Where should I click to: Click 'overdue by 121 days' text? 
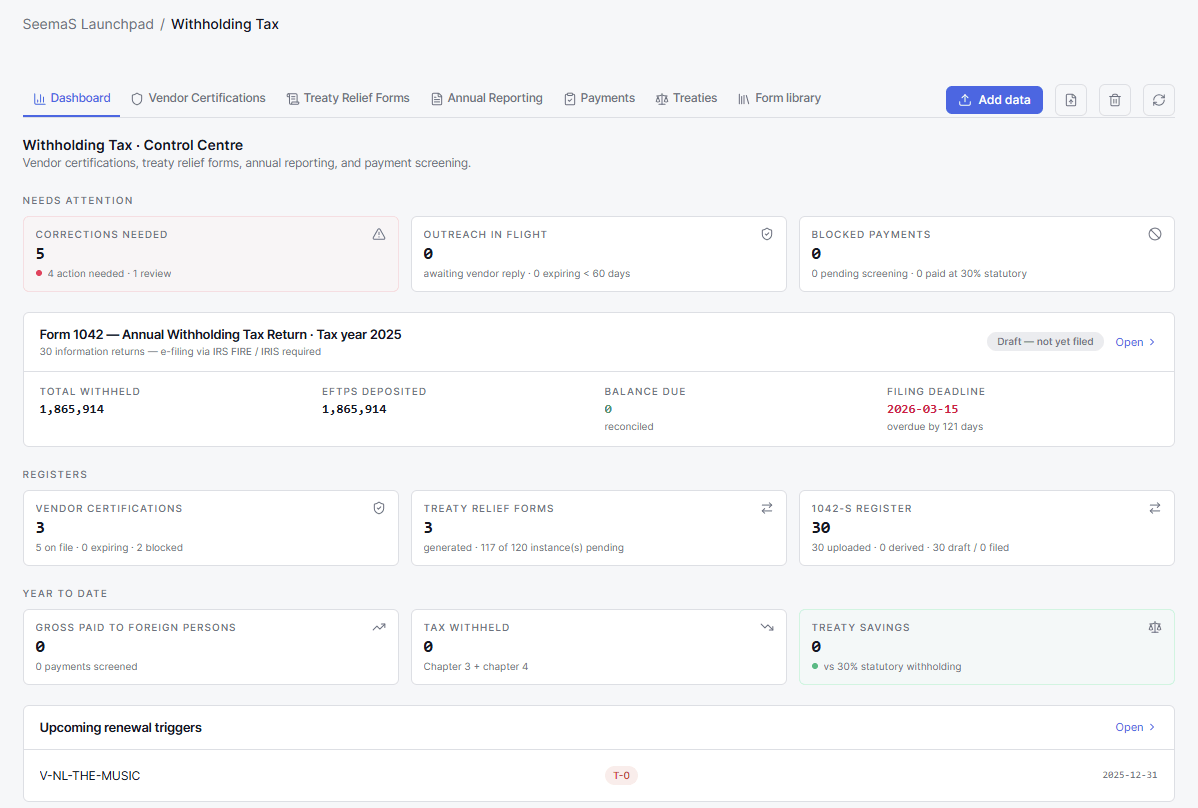click(x=934, y=427)
